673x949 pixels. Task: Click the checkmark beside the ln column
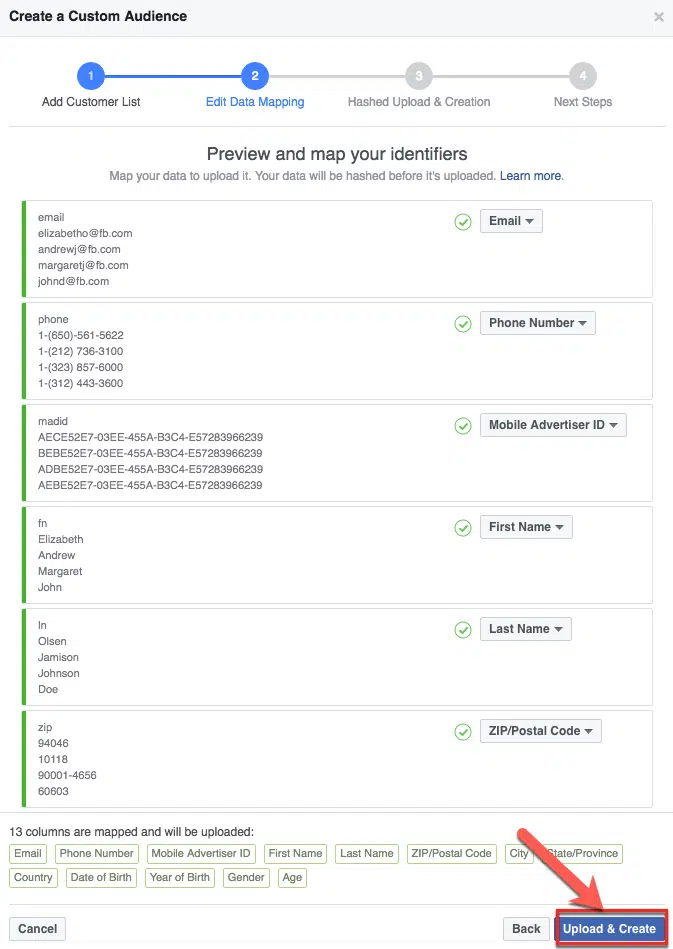click(462, 630)
